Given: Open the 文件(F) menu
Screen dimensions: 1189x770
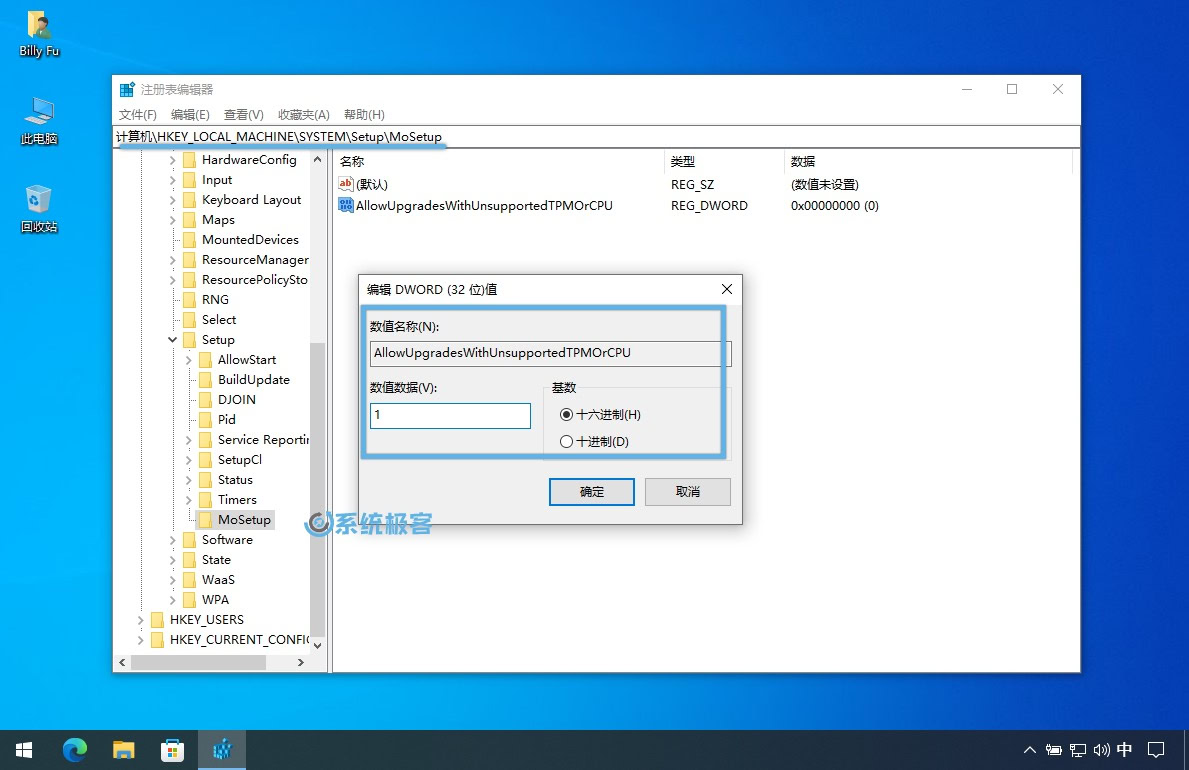Looking at the screenshot, I should pos(137,114).
